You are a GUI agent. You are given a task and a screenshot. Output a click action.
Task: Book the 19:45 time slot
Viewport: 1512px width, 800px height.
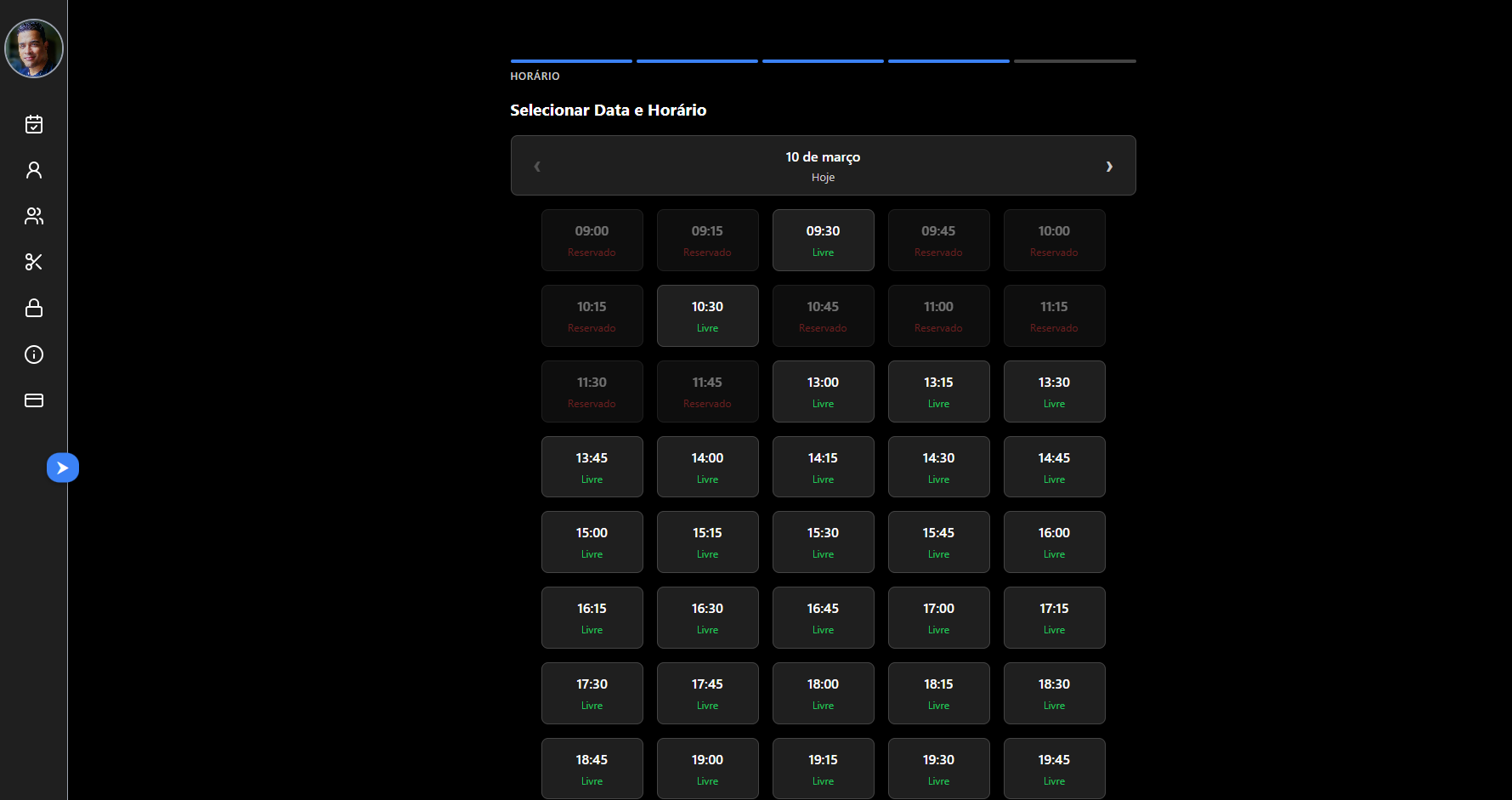tap(1054, 769)
